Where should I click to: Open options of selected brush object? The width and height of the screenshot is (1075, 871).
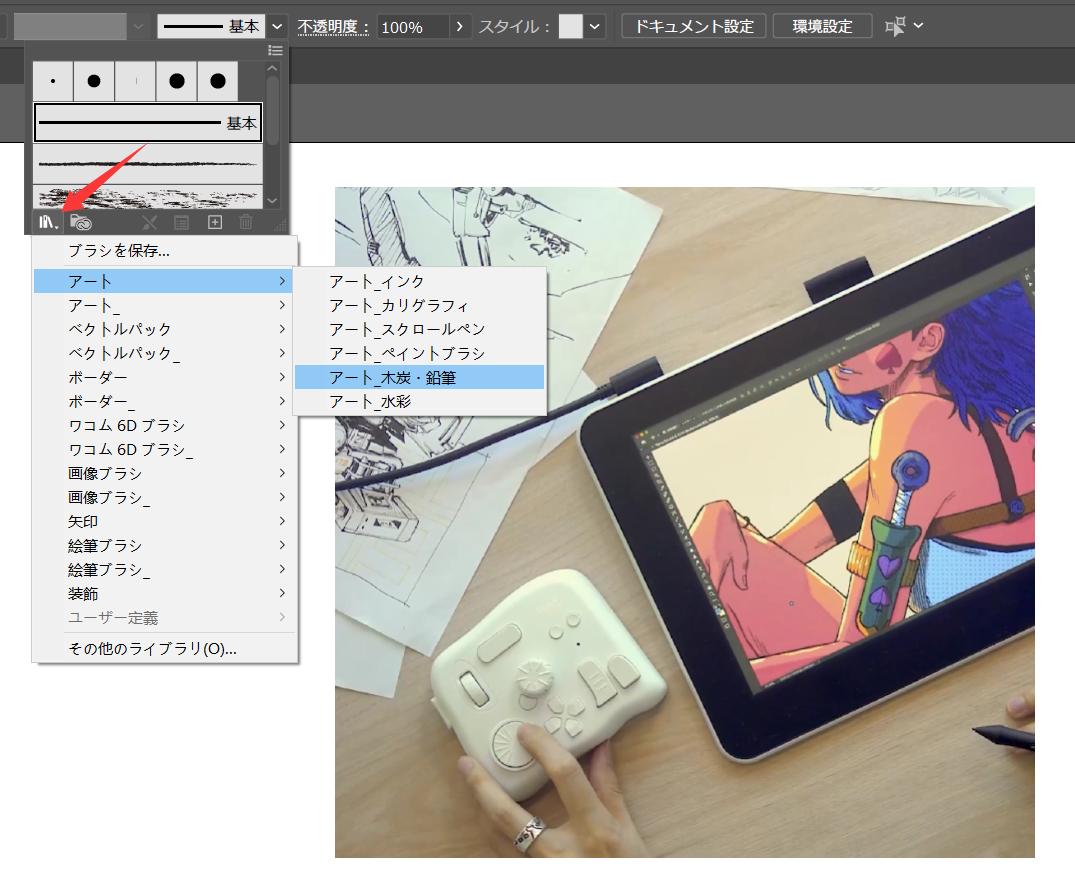pyautogui.click(x=181, y=223)
